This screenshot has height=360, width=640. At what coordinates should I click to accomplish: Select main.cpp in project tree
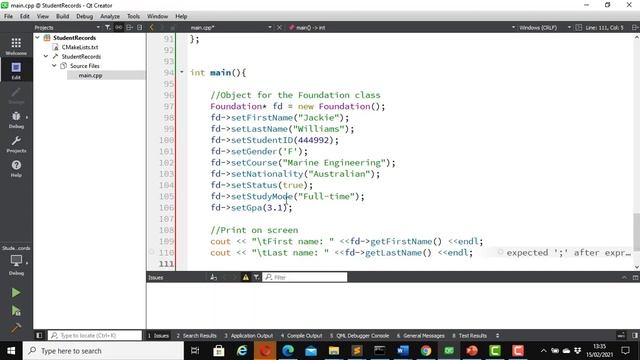91,75
